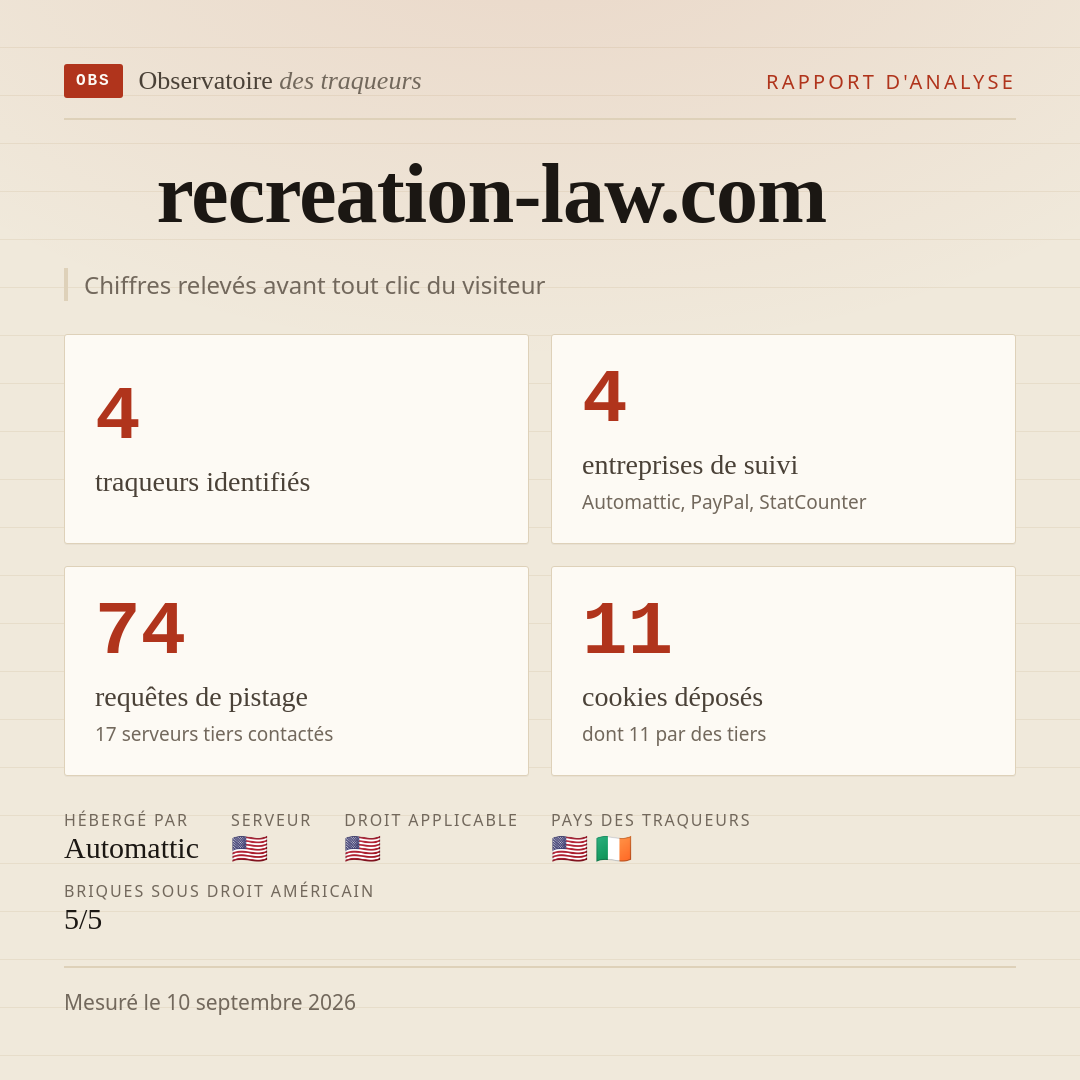This screenshot has height=1080, width=1080.
Task: Click the 4 above traqueurs identifiés
Action: 118,413
